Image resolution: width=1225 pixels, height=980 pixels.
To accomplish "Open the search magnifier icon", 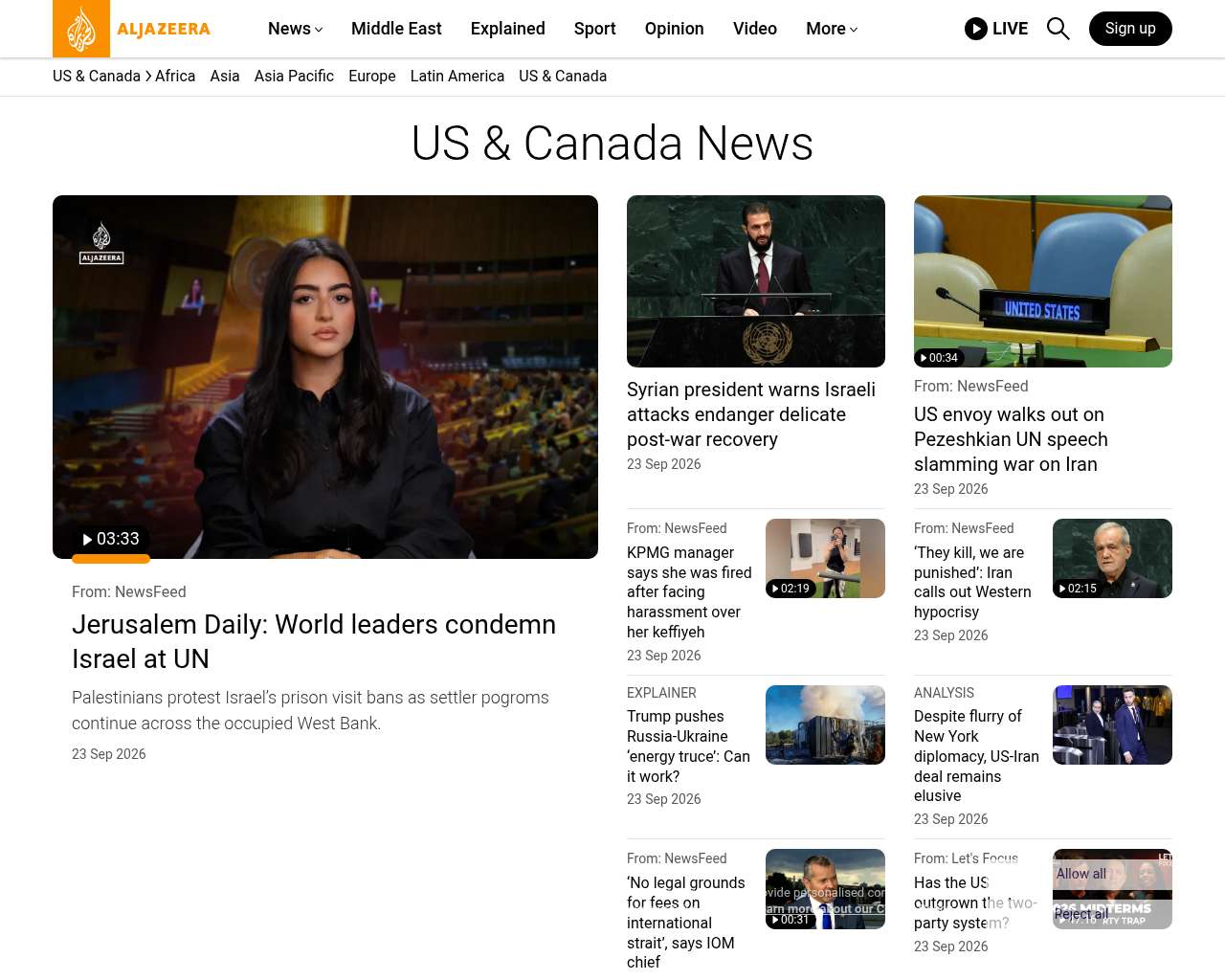I will [1058, 29].
